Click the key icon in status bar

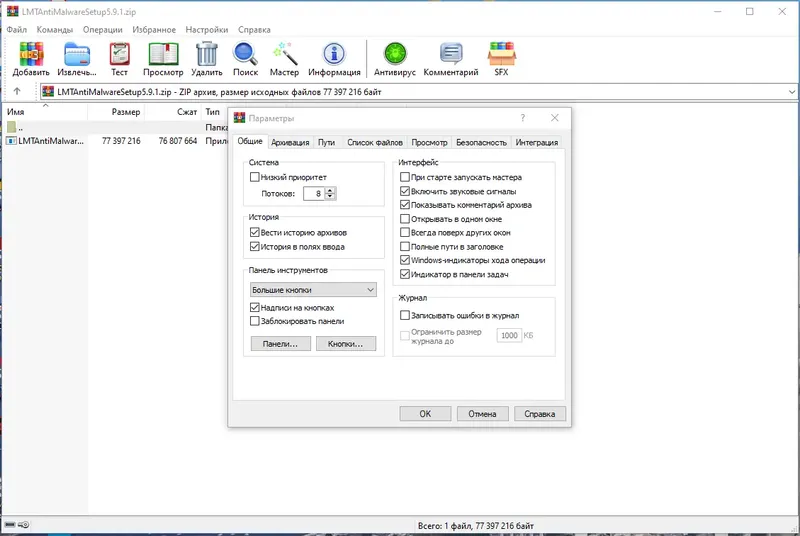[x=23, y=525]
